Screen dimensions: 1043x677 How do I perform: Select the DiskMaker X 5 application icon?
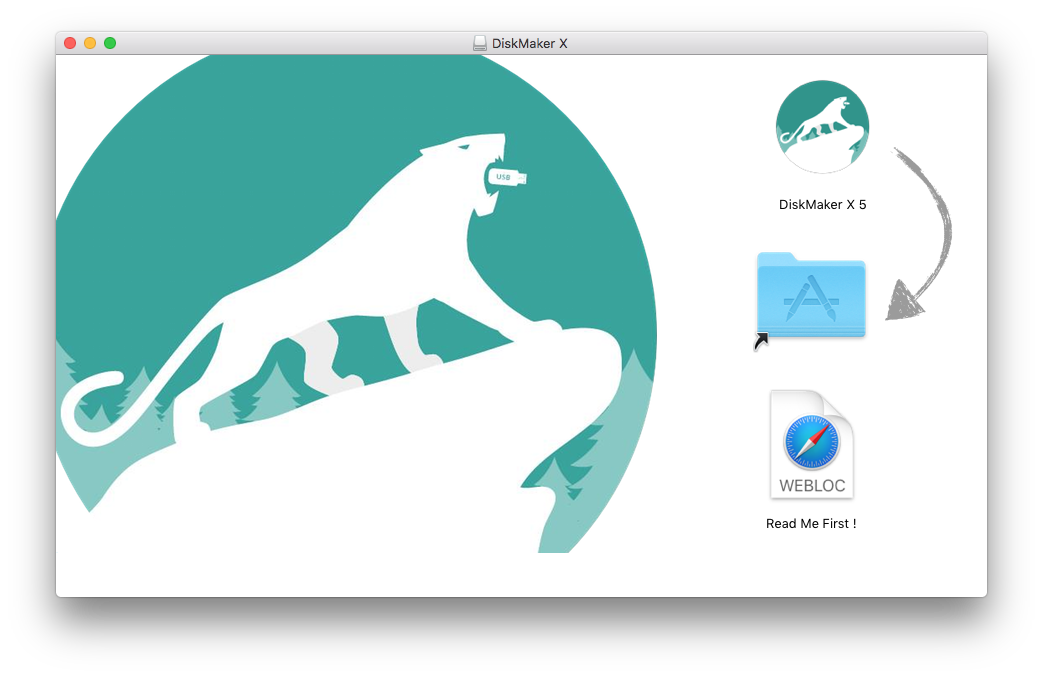(x=822, y=126)
